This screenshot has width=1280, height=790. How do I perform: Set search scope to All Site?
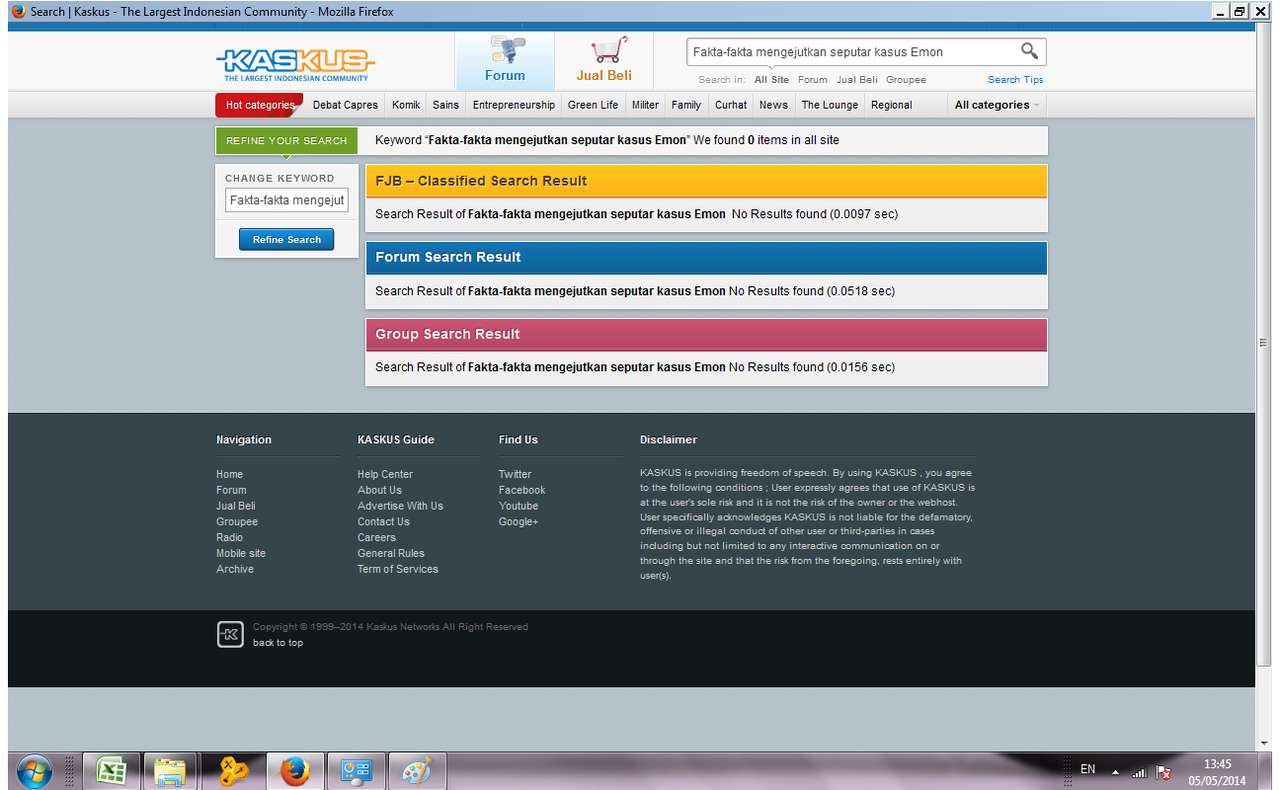[772, 80]
